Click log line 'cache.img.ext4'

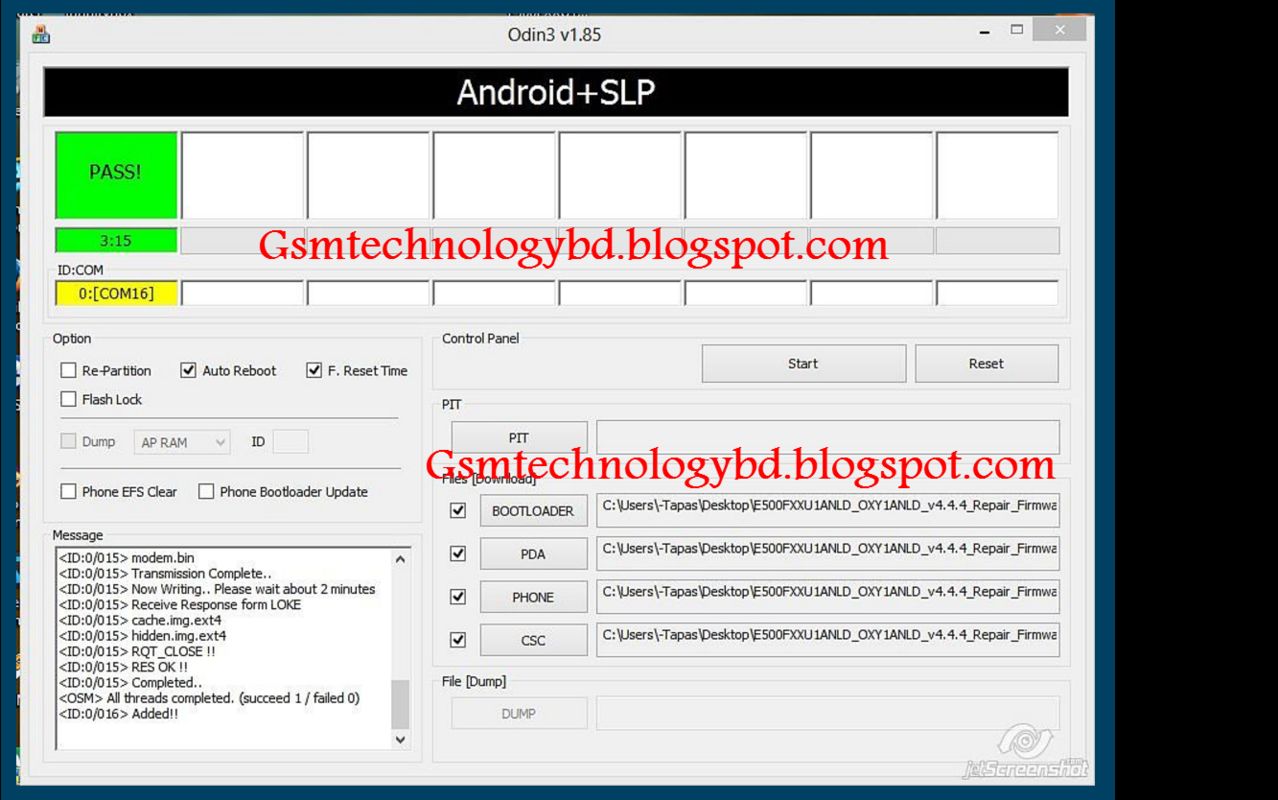140,620
